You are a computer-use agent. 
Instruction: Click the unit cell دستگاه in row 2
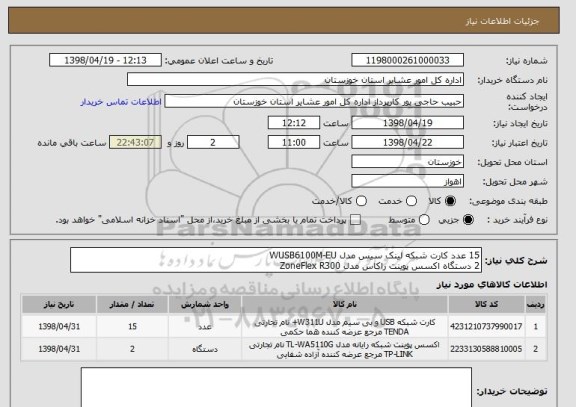205,349
